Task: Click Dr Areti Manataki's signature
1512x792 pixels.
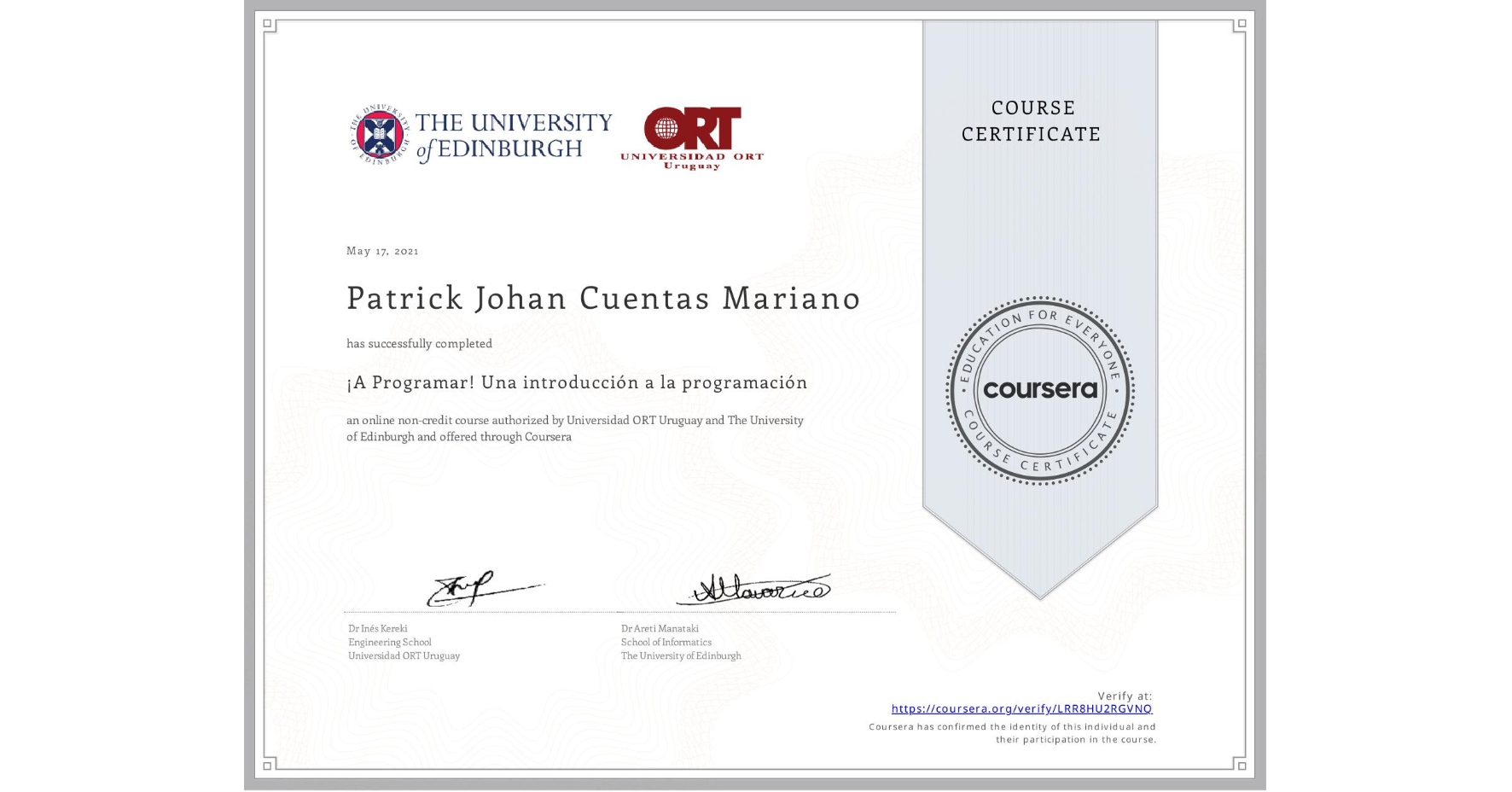Action: click(754, 588)
